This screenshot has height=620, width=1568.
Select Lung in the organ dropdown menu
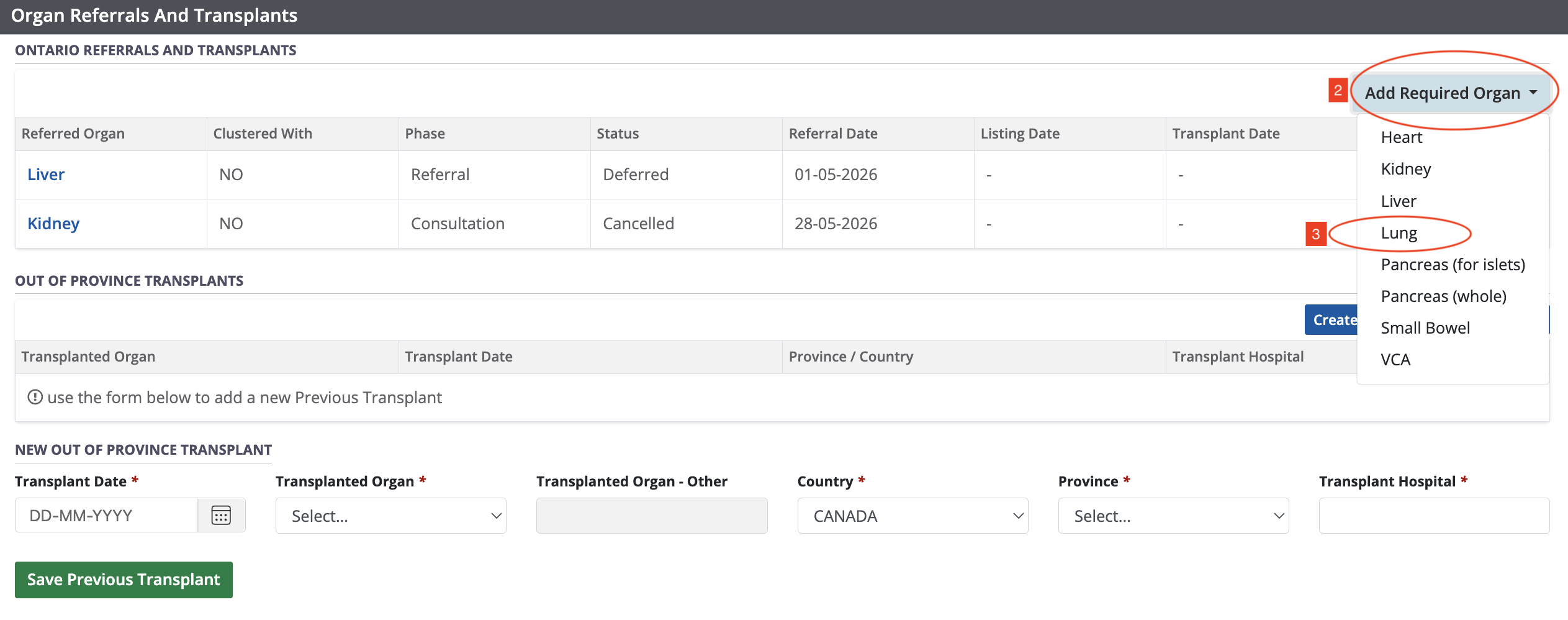pos(1399,233)
